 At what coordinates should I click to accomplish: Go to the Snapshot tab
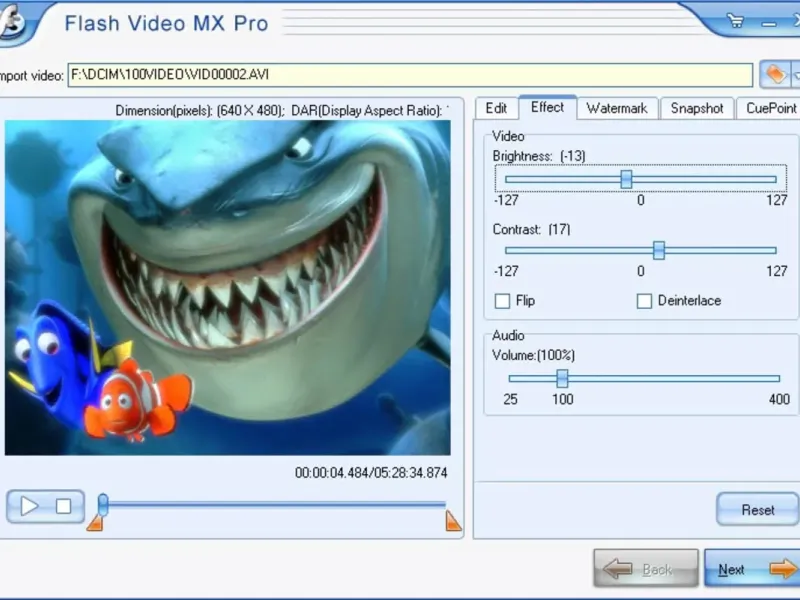697,108
